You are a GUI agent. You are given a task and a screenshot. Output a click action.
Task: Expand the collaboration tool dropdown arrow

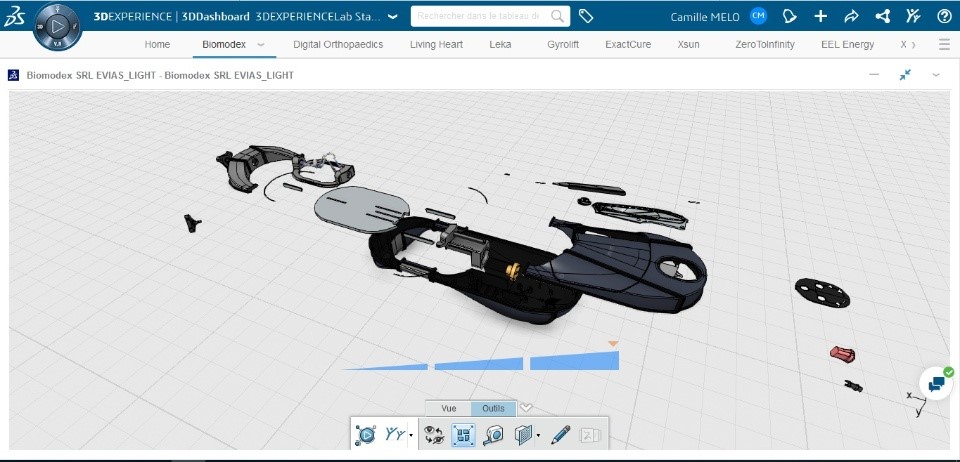pos(411,436)
